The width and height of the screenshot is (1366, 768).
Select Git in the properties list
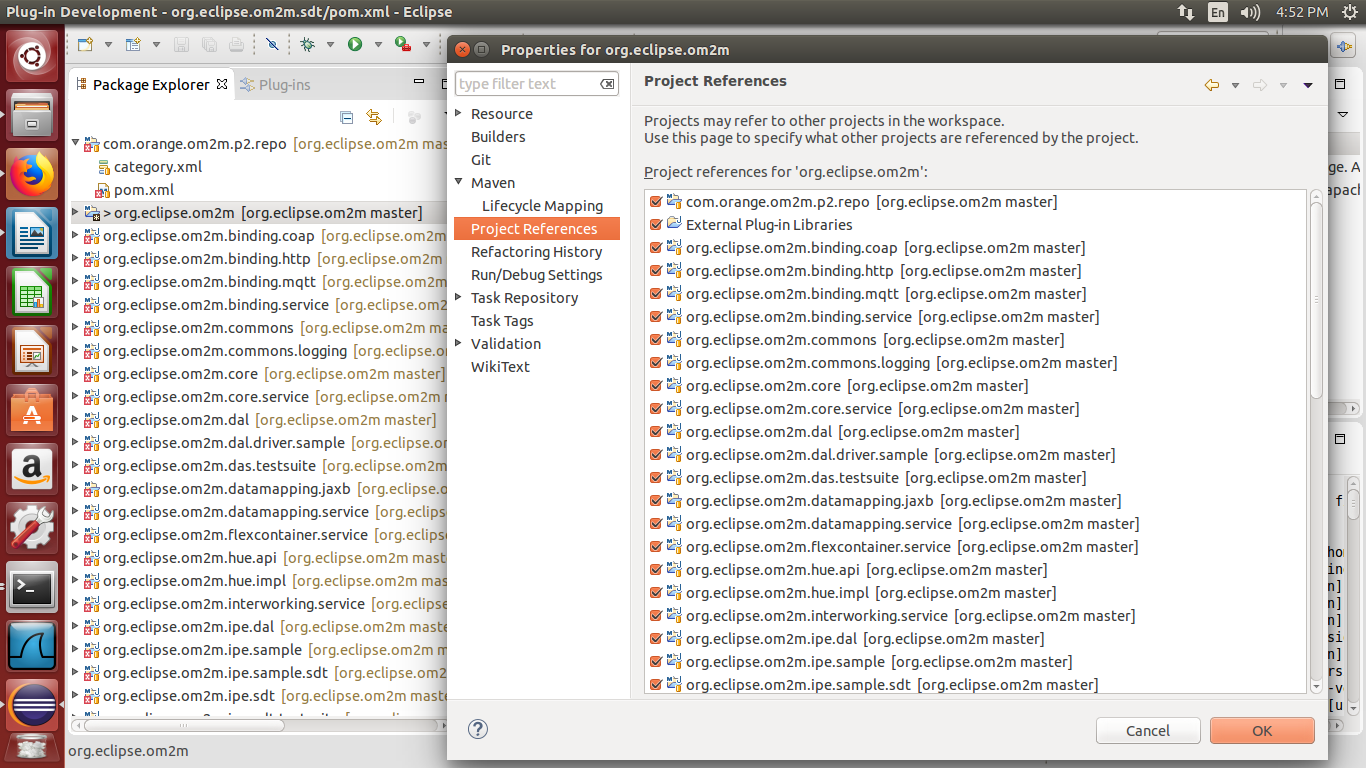pos(481,160)
